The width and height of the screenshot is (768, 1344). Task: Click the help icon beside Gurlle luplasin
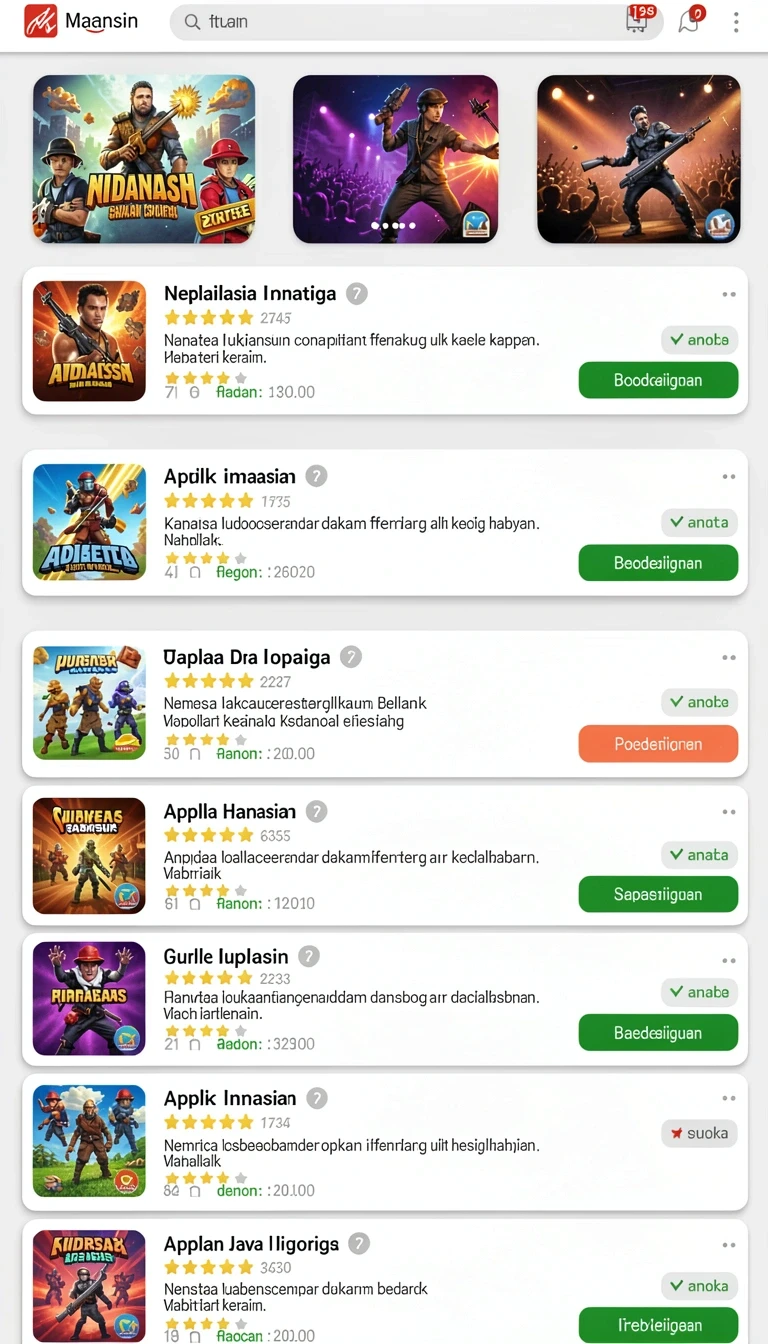(309, 957)
